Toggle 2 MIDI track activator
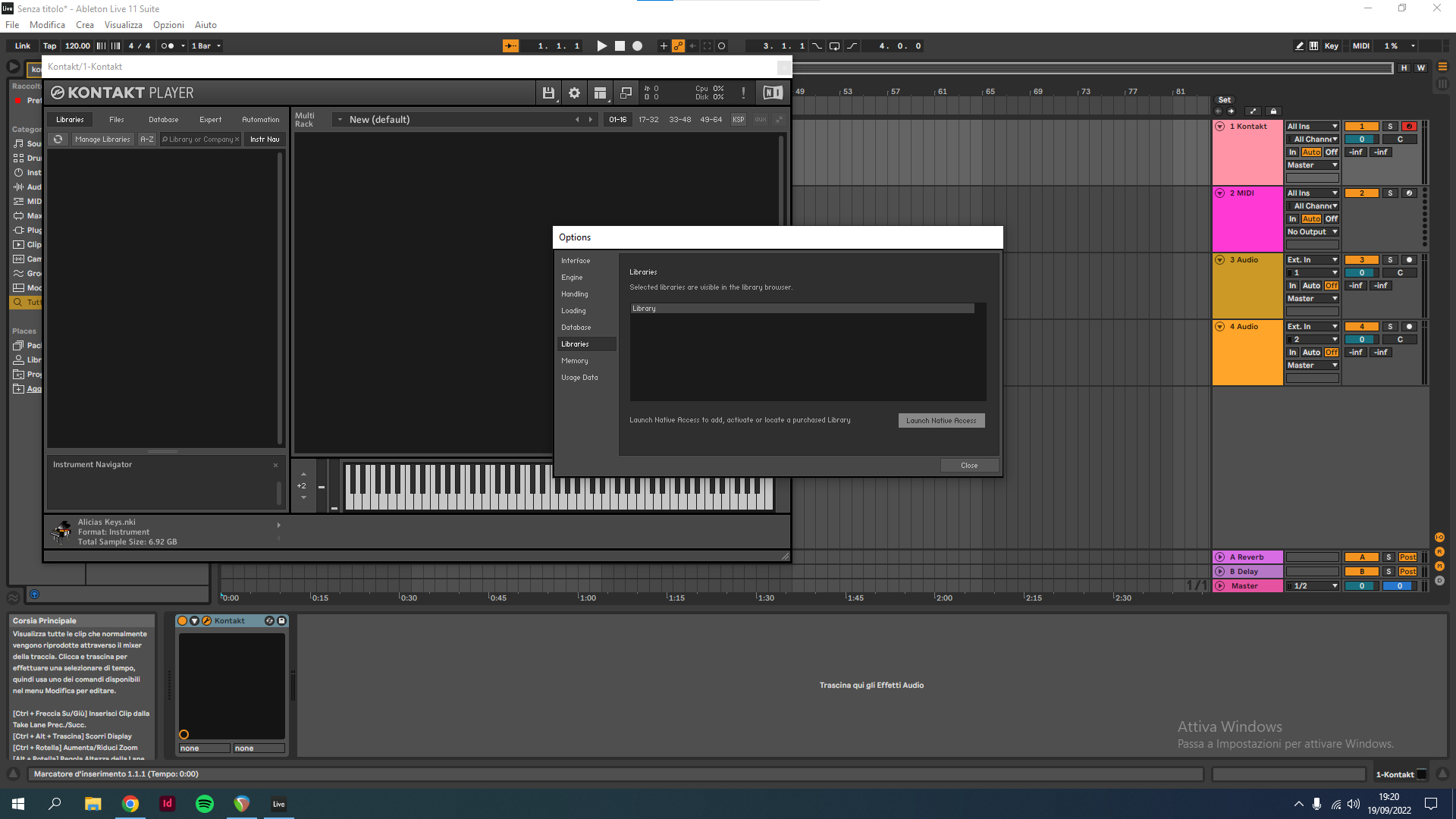 click(1362, 193)
